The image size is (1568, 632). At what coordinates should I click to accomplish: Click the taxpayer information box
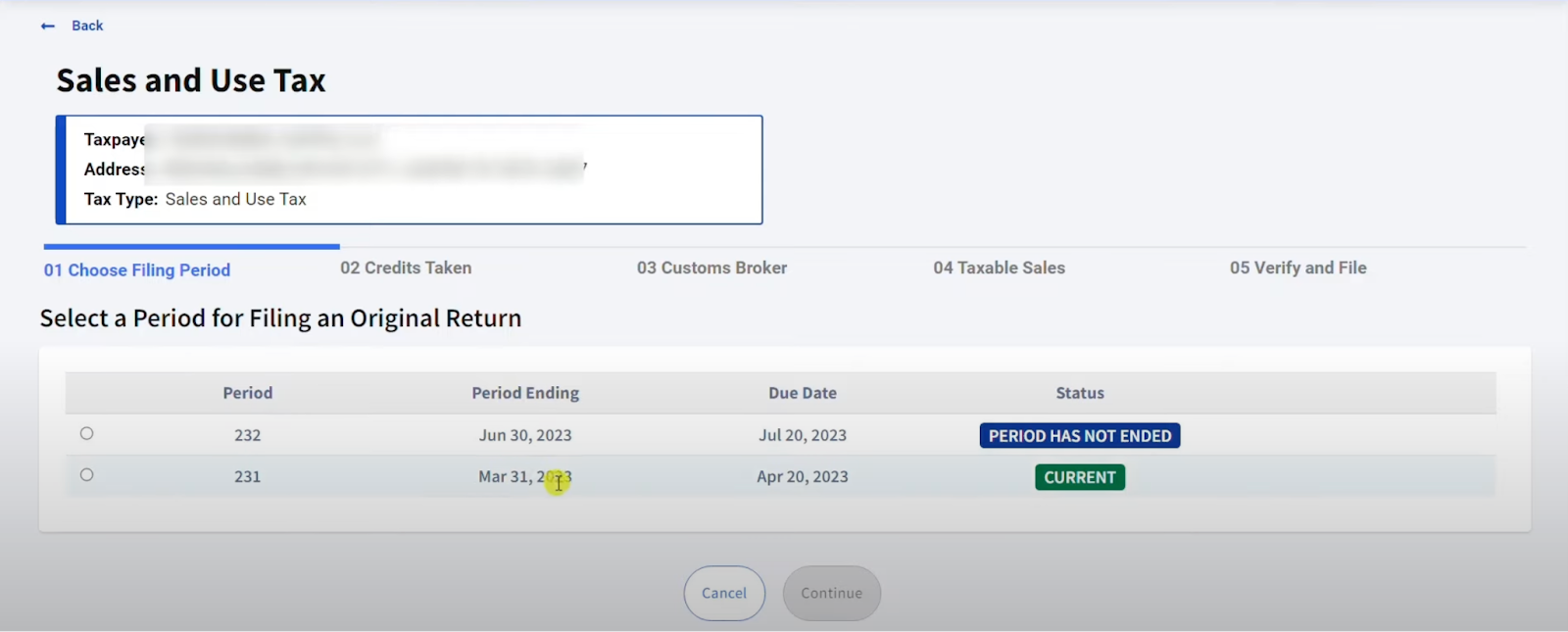(408, 170)
